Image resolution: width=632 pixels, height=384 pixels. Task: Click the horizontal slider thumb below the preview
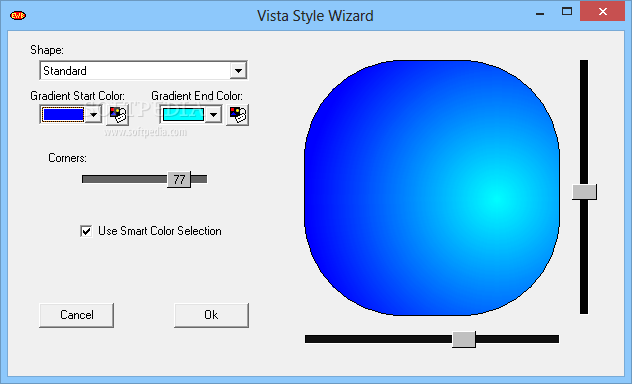(x=464, y=339)
